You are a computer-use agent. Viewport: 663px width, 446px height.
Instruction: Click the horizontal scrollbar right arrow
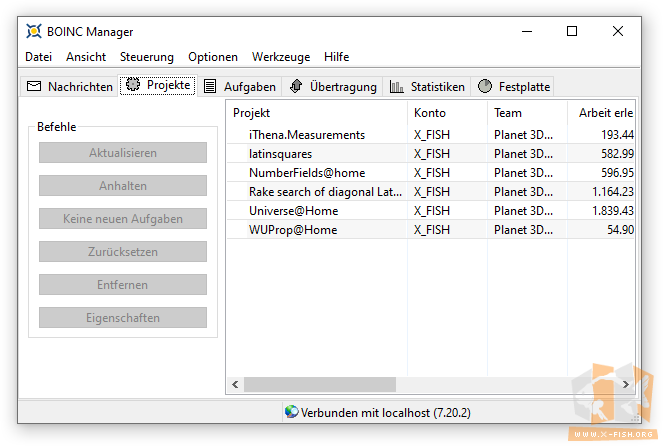626,384
